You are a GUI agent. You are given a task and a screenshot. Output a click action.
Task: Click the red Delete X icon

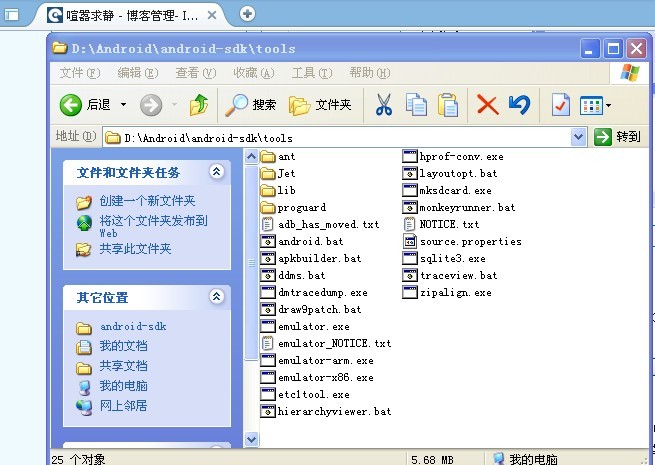(x=487, y=104)
